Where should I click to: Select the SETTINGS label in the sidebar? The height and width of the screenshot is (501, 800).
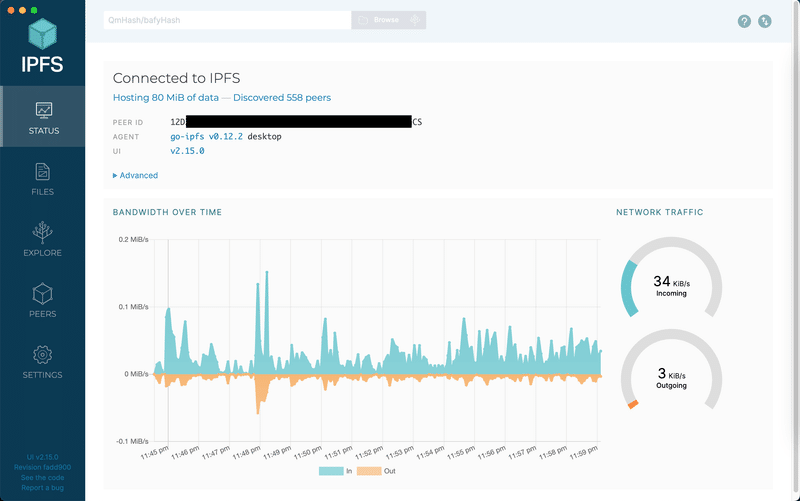[42, 375]
